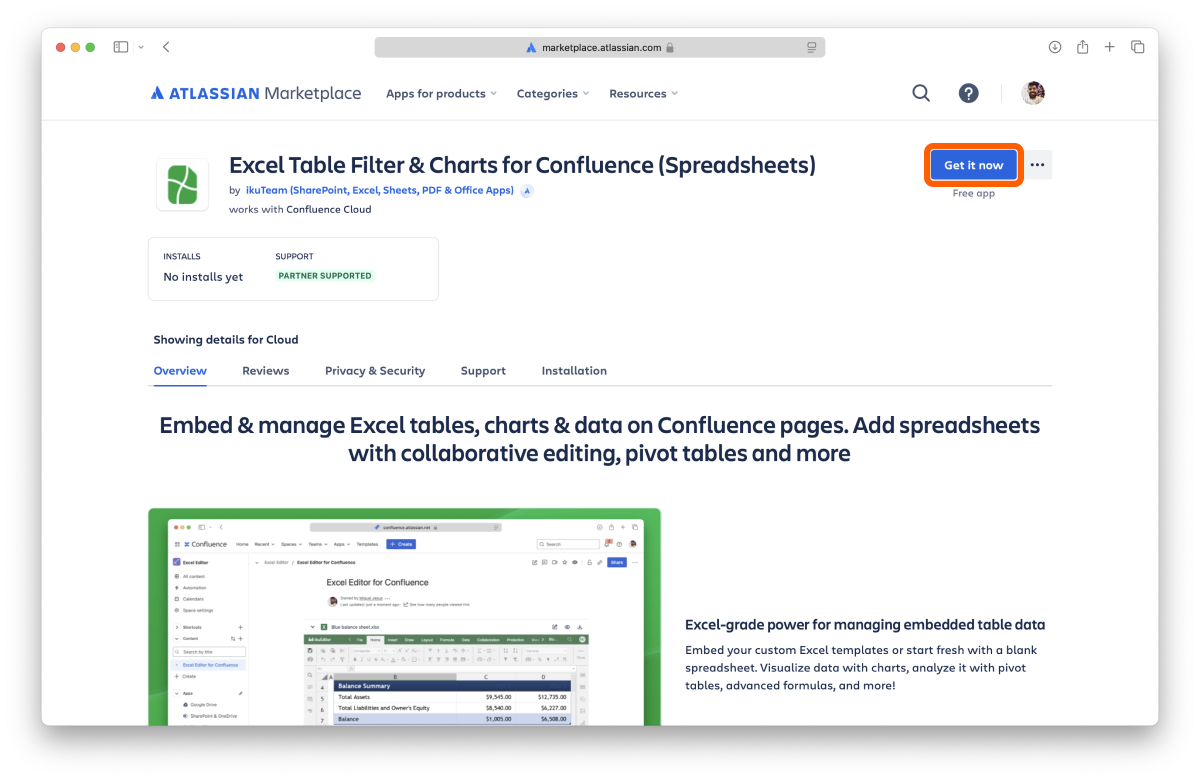This screenshot has height=780, width=1200.
Task: Click the Atlassian Marketplace logo
Action: point(256,93)
